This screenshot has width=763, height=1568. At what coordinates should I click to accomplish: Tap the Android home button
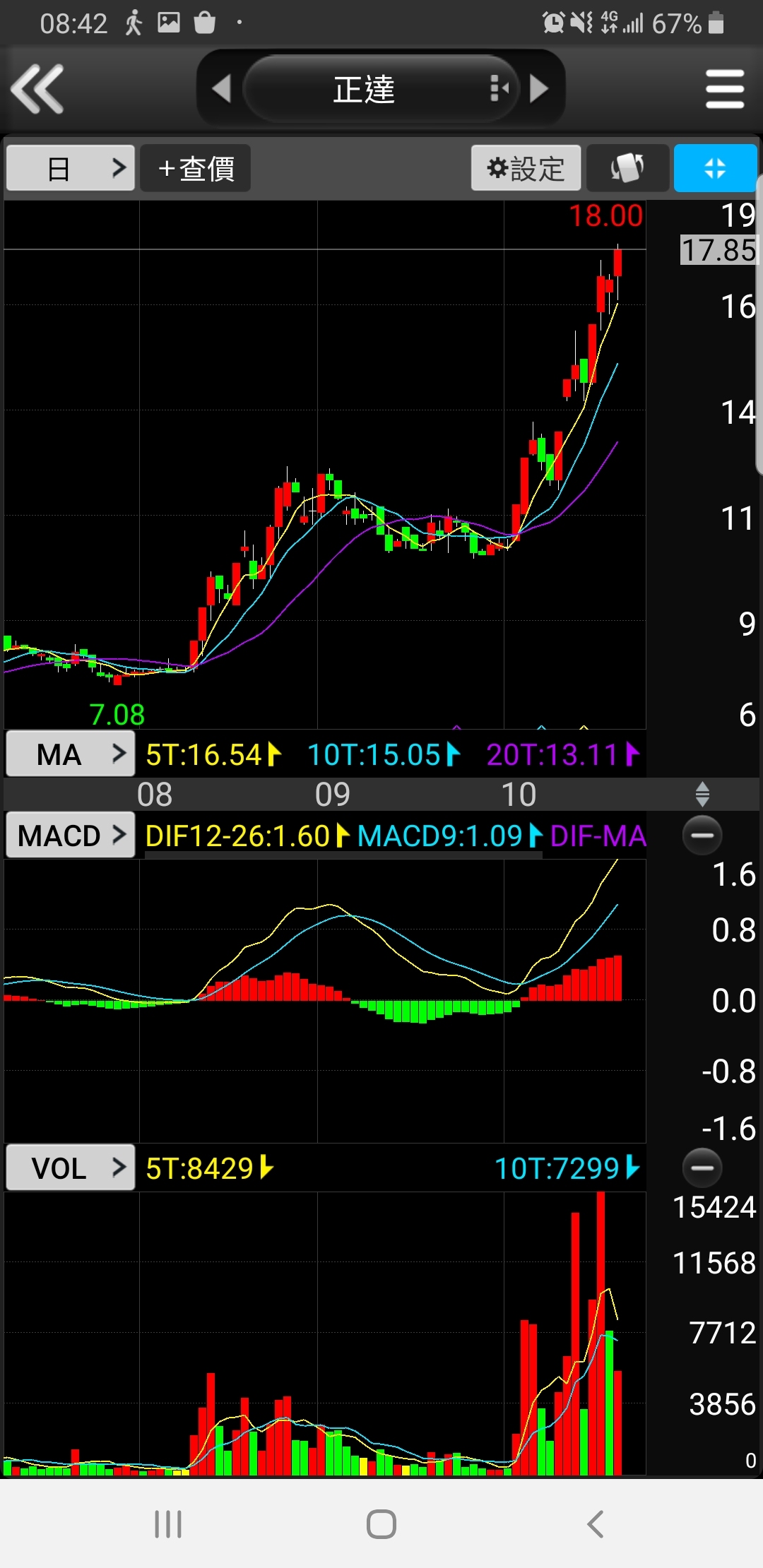(x=381, y=1524)
